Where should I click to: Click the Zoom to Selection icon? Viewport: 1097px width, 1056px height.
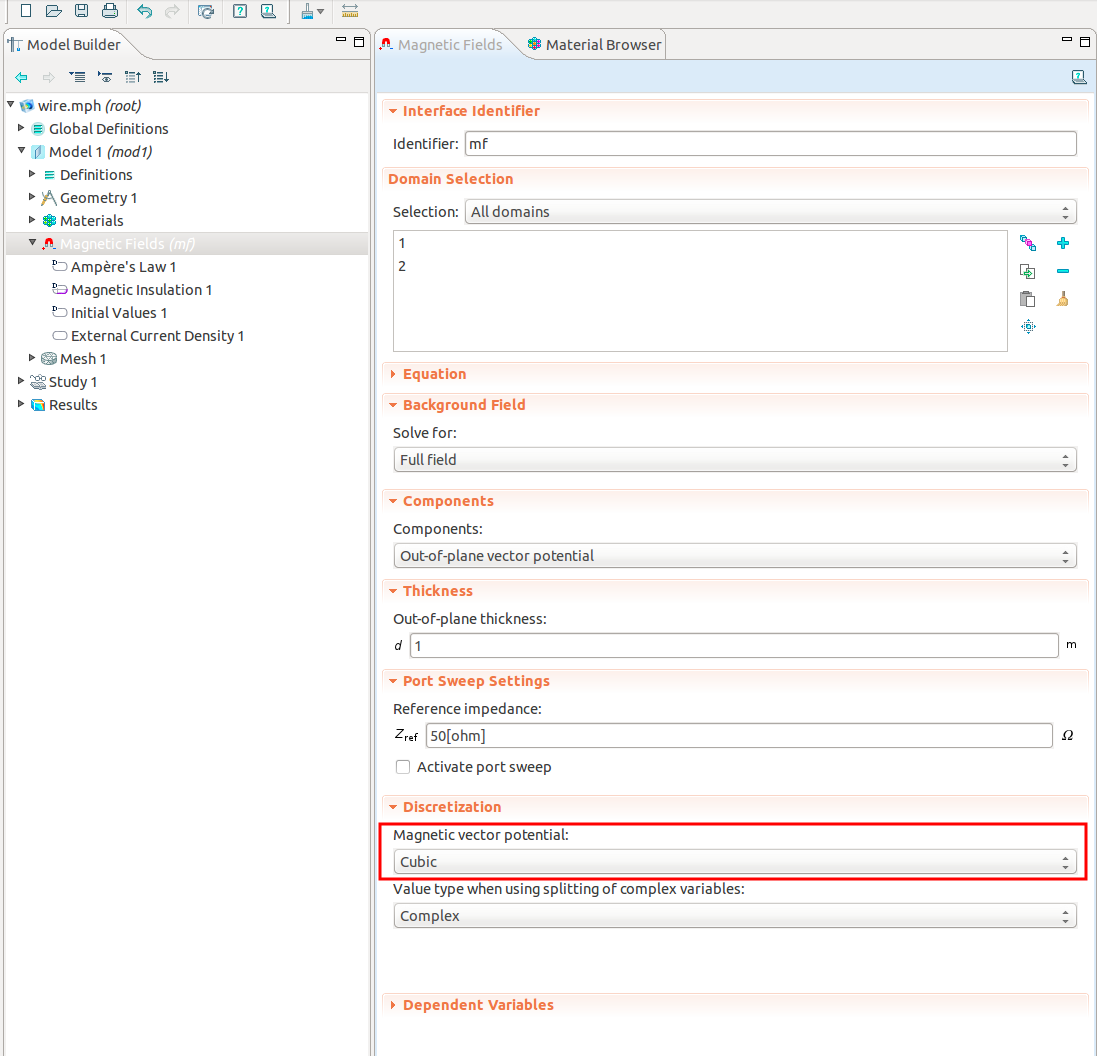1028,326
